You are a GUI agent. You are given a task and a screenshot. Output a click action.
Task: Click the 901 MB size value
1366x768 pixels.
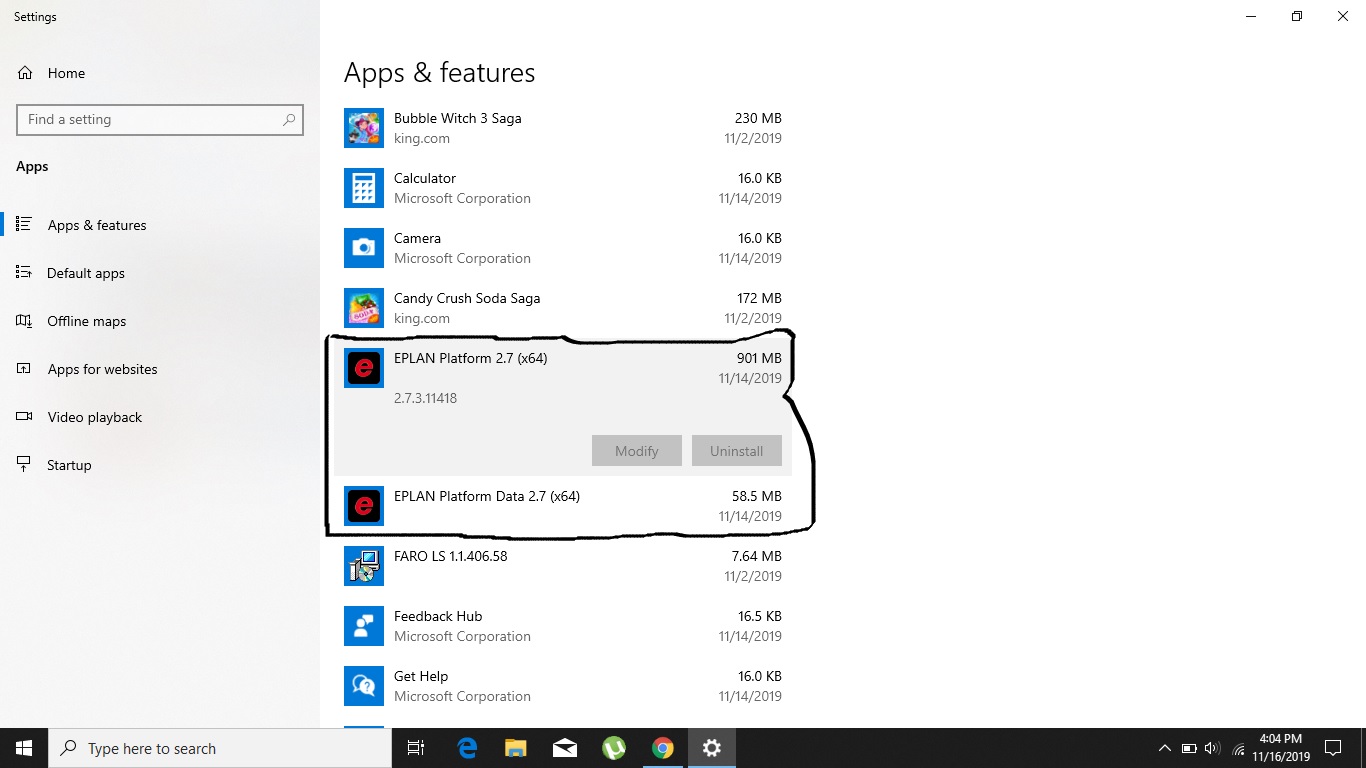coord(759,358)
